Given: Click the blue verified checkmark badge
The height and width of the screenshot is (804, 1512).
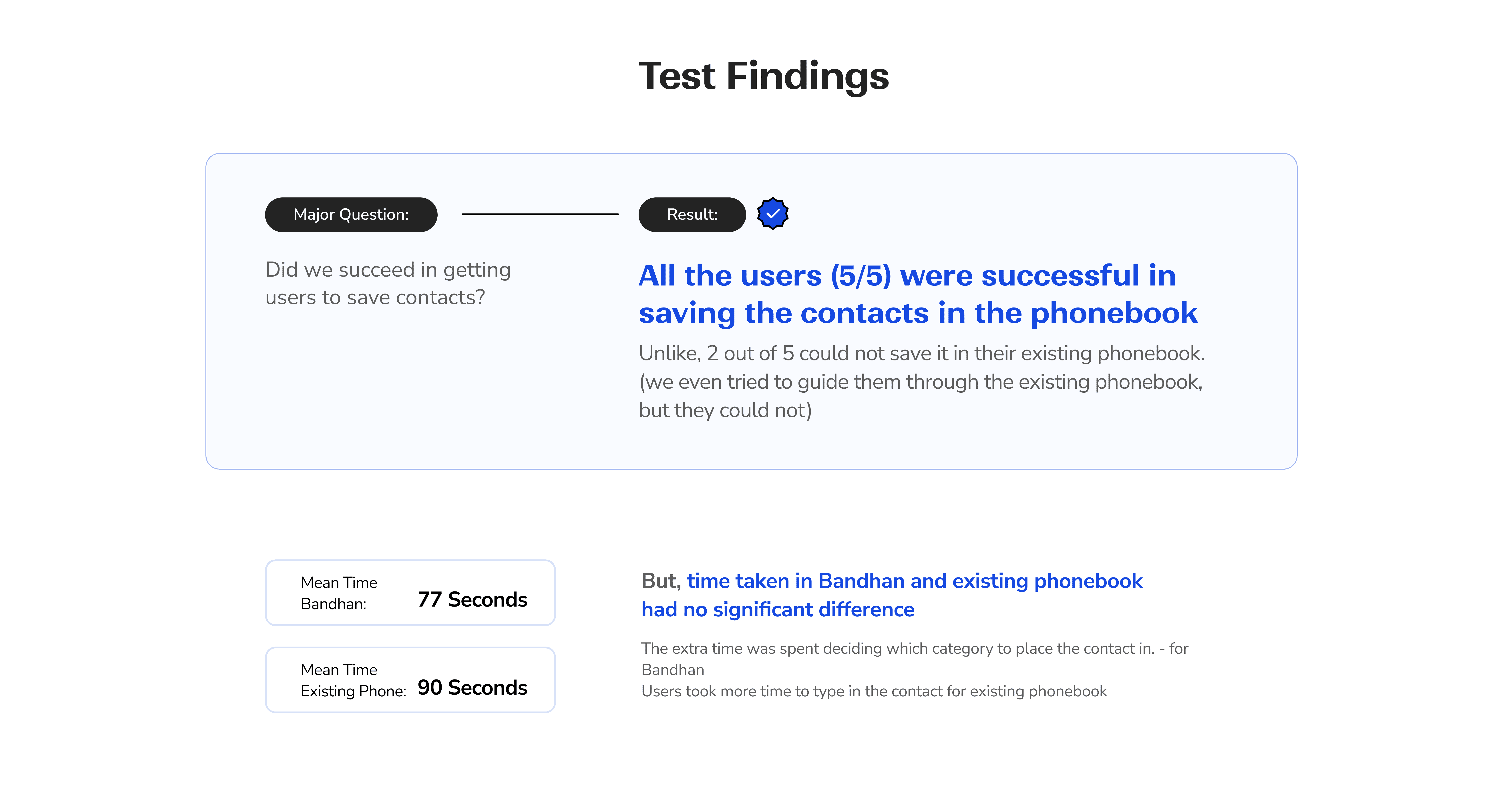Looking at the screenshot, I should click(772, 214).
